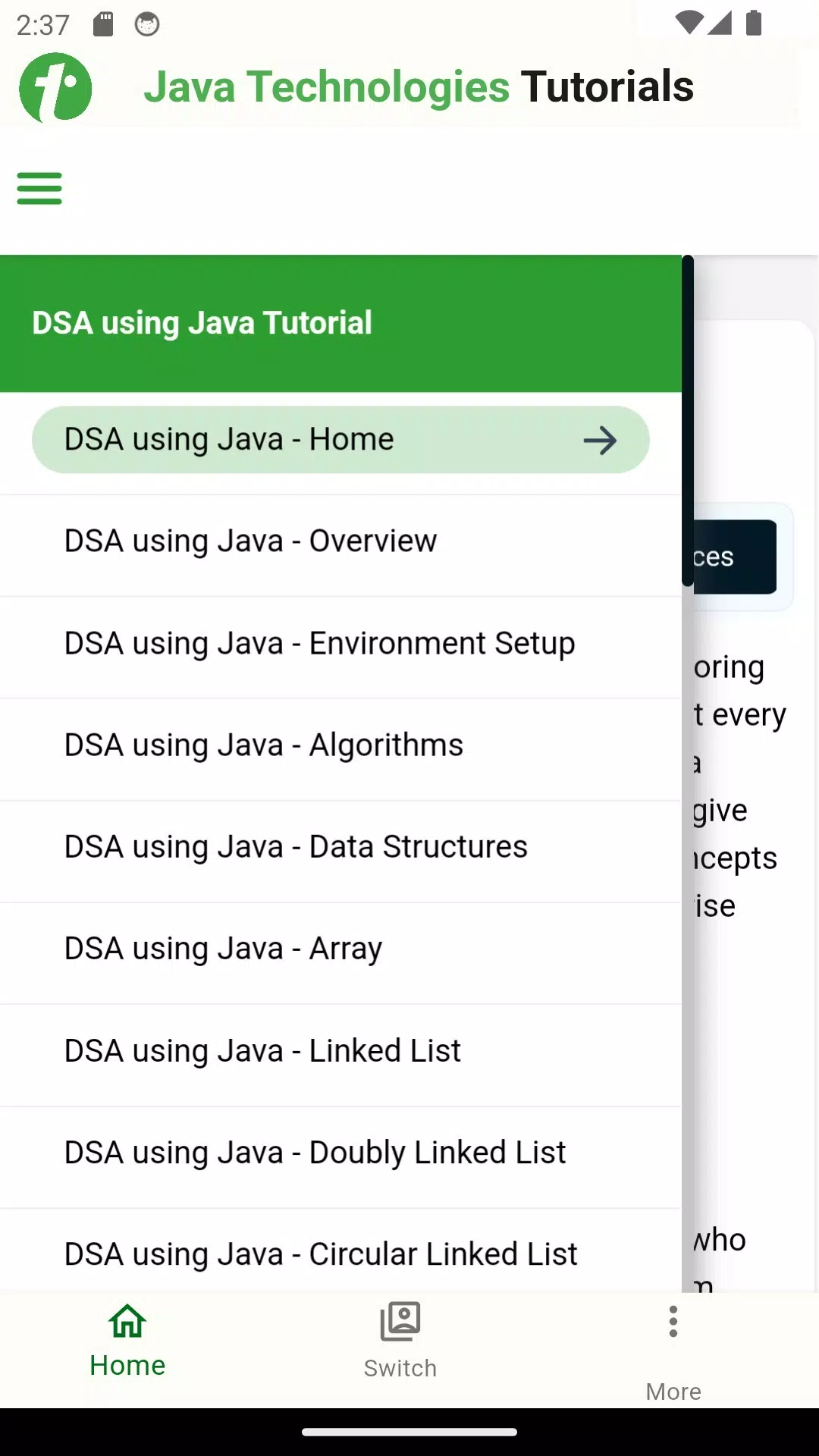Tap the cat face notification icon
Screen dimensions: 819x1456
[x=147, y=24]
